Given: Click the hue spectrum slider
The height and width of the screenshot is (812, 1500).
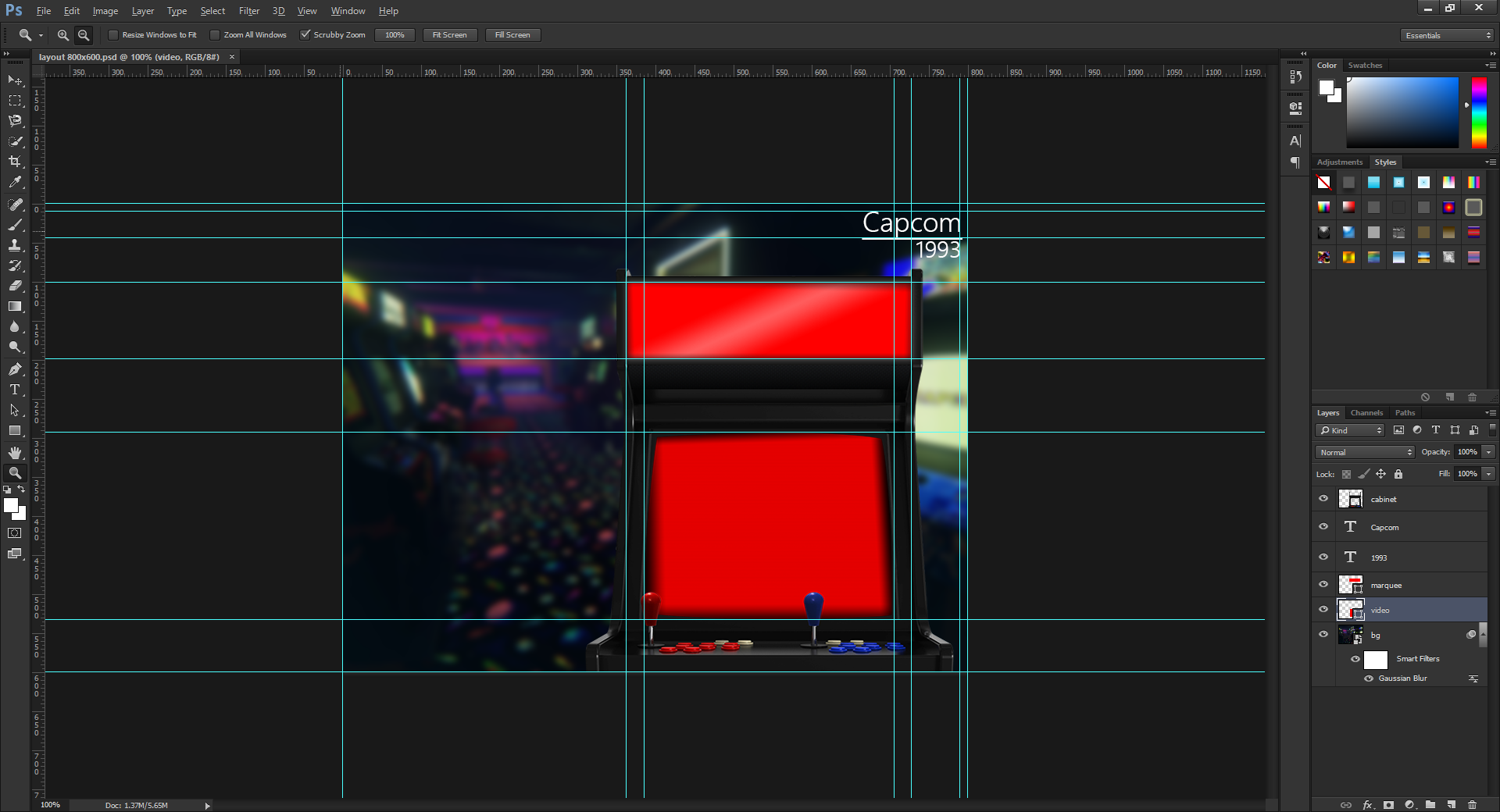Looking at the screenshot, I should [1479, 112].
